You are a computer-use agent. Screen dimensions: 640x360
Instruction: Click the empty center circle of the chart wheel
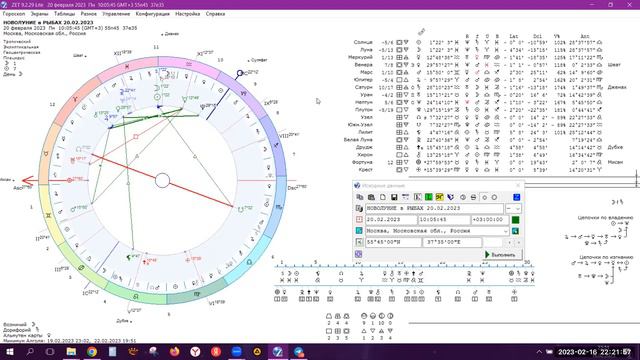pos(162,180)
